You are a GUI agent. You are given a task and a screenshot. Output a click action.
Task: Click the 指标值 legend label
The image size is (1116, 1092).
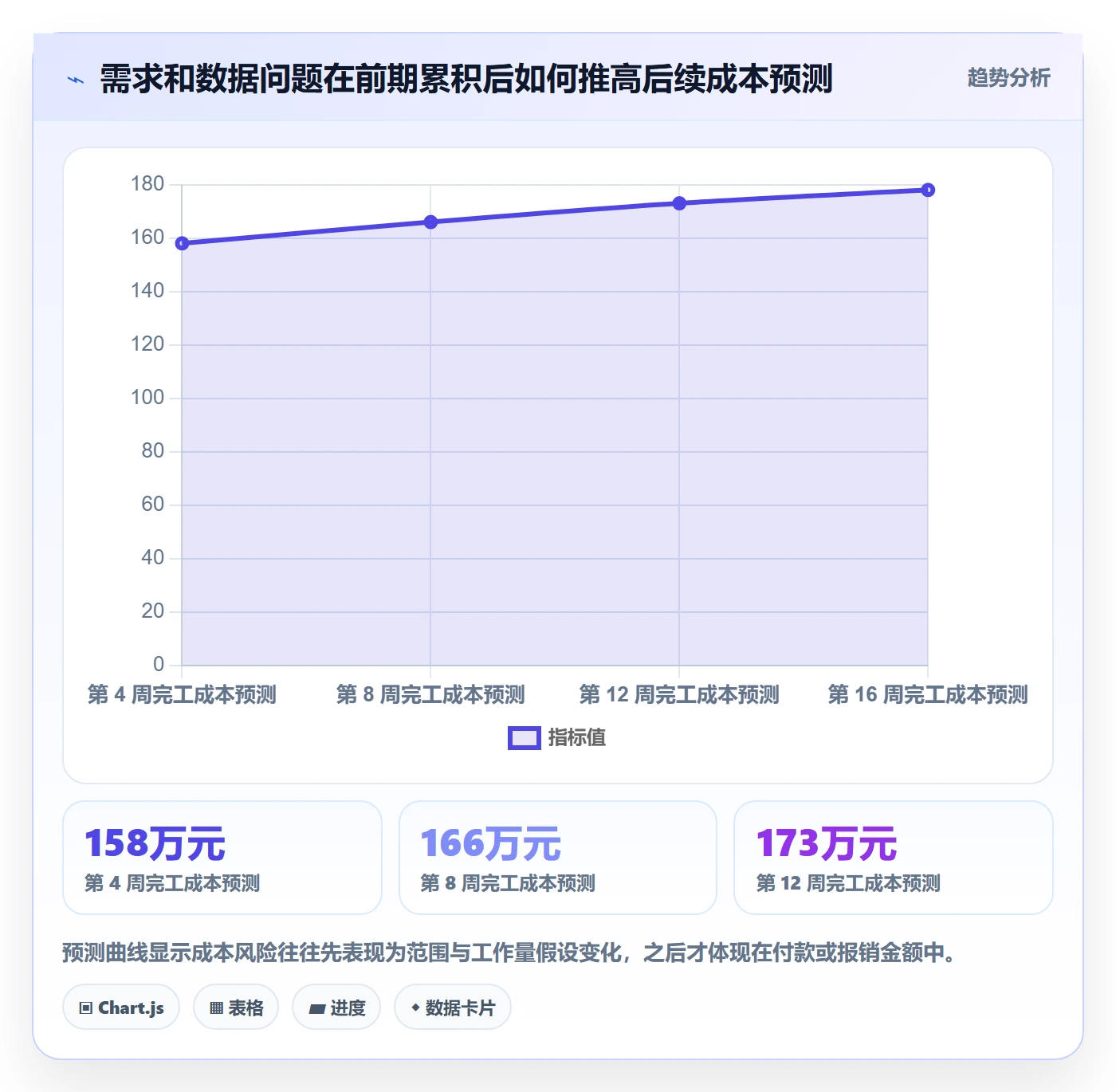[x=577, y=738]
